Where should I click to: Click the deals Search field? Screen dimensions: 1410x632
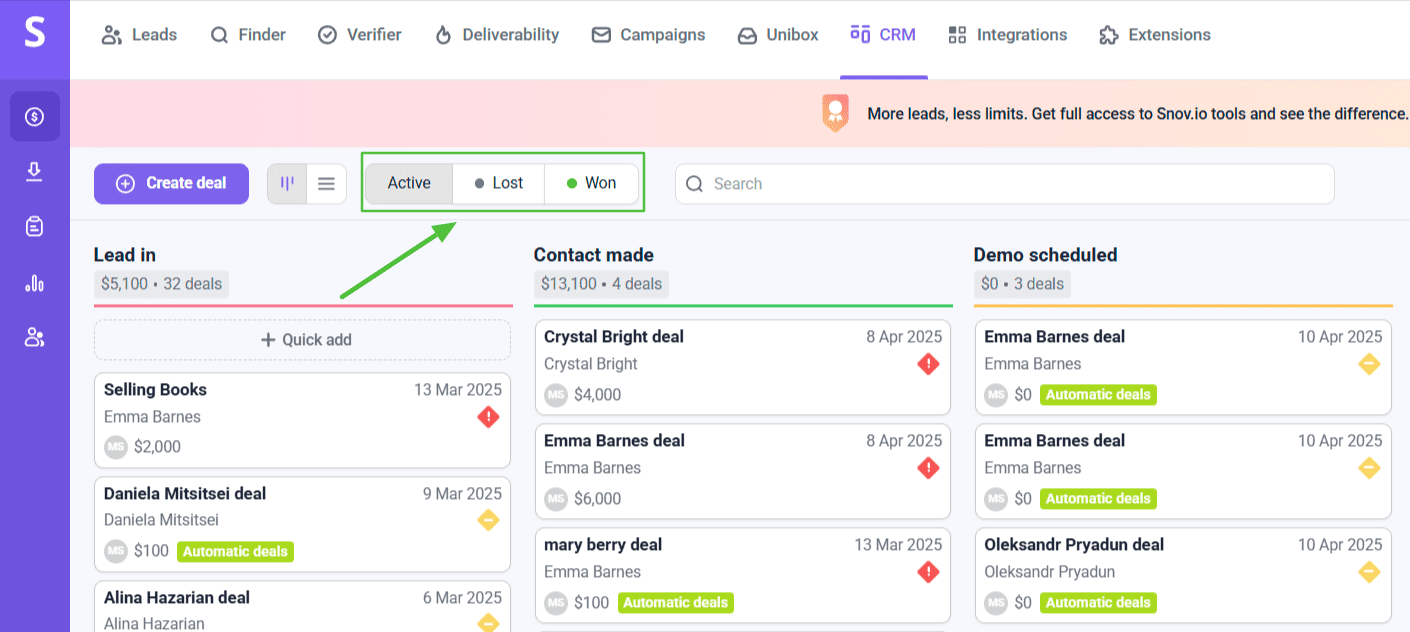1004,184
